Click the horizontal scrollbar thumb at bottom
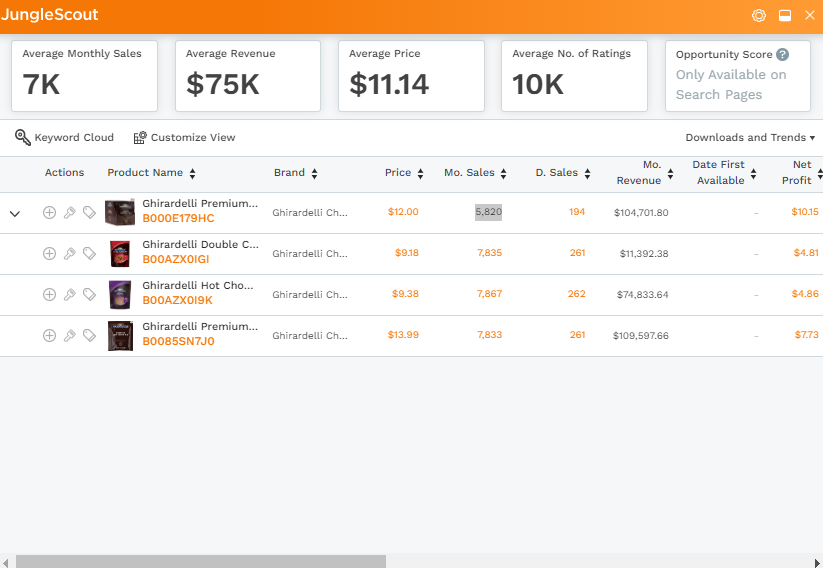Screen dimensions: 823x568 point(201,561)
